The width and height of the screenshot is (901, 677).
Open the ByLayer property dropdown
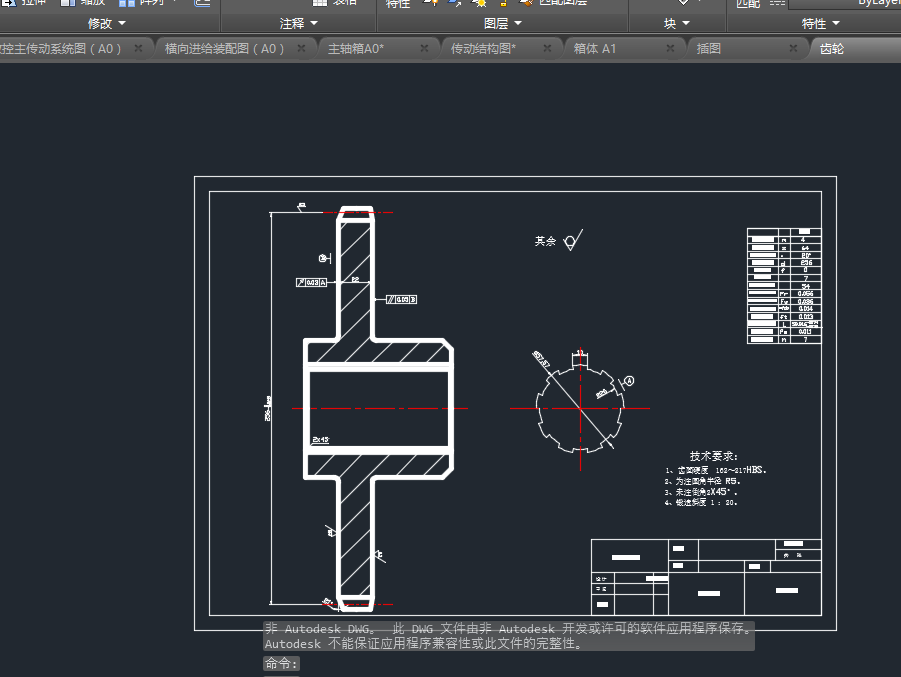pos(845,3)
